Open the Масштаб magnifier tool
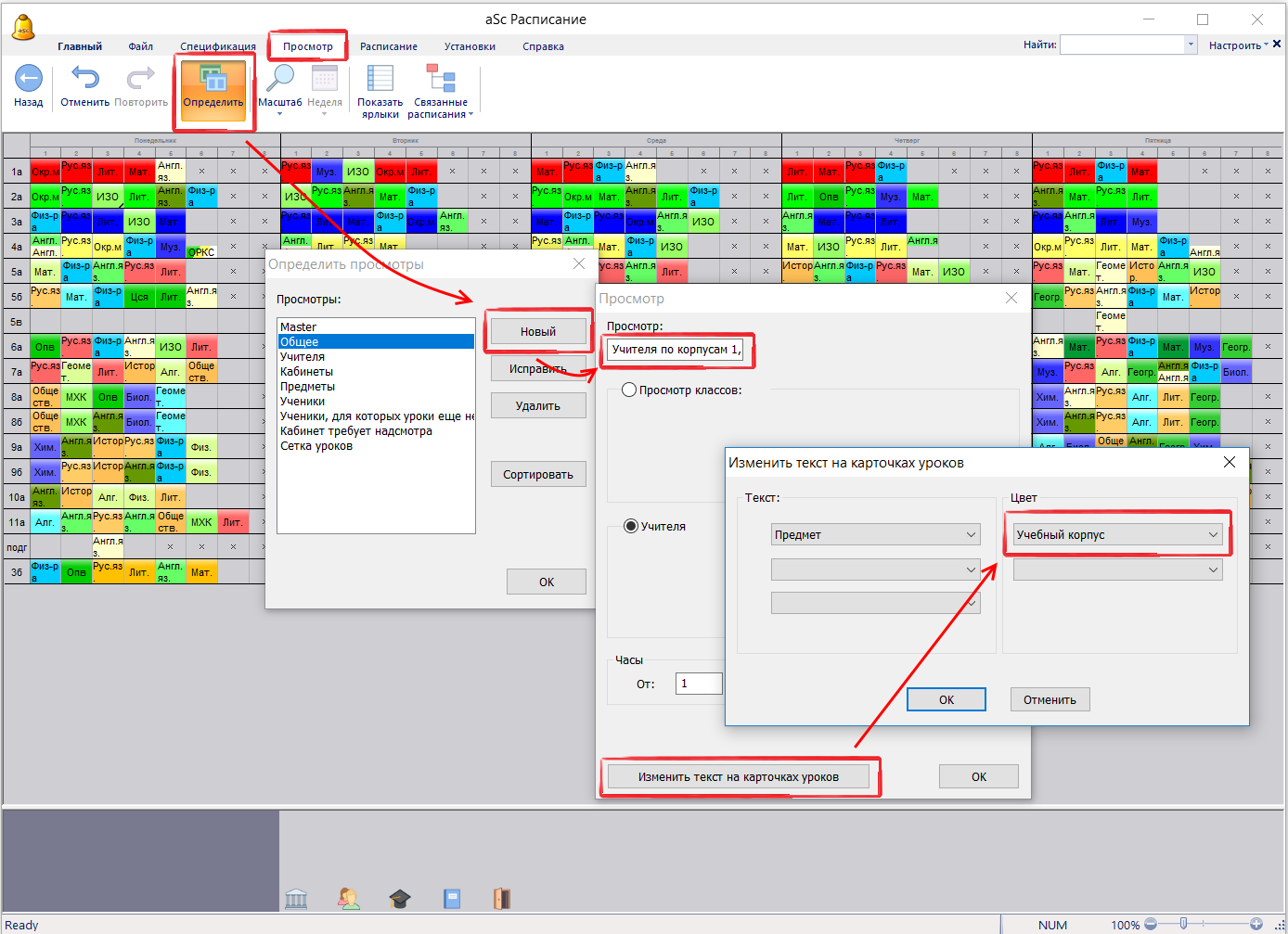1288x934 pixels. click(279, 80)
